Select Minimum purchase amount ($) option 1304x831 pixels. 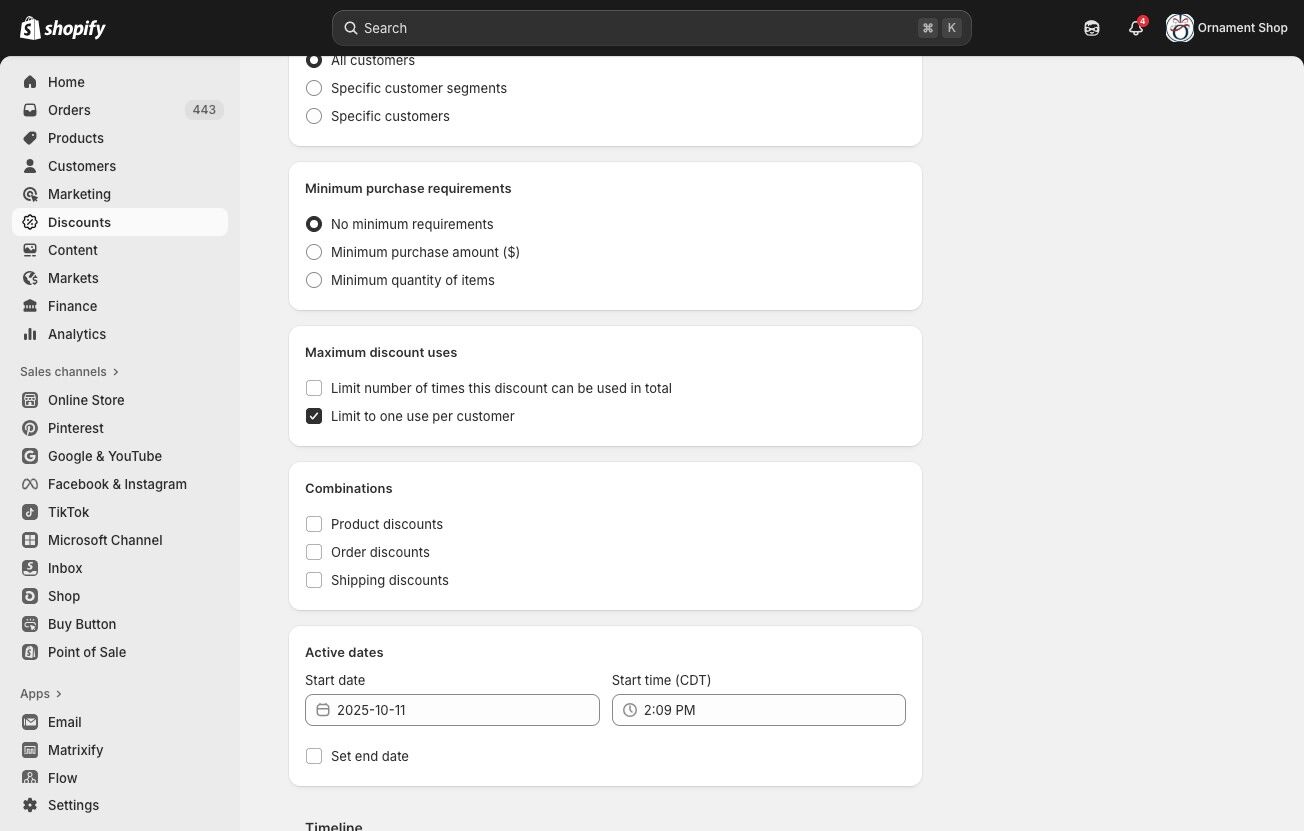click(314, 252)
